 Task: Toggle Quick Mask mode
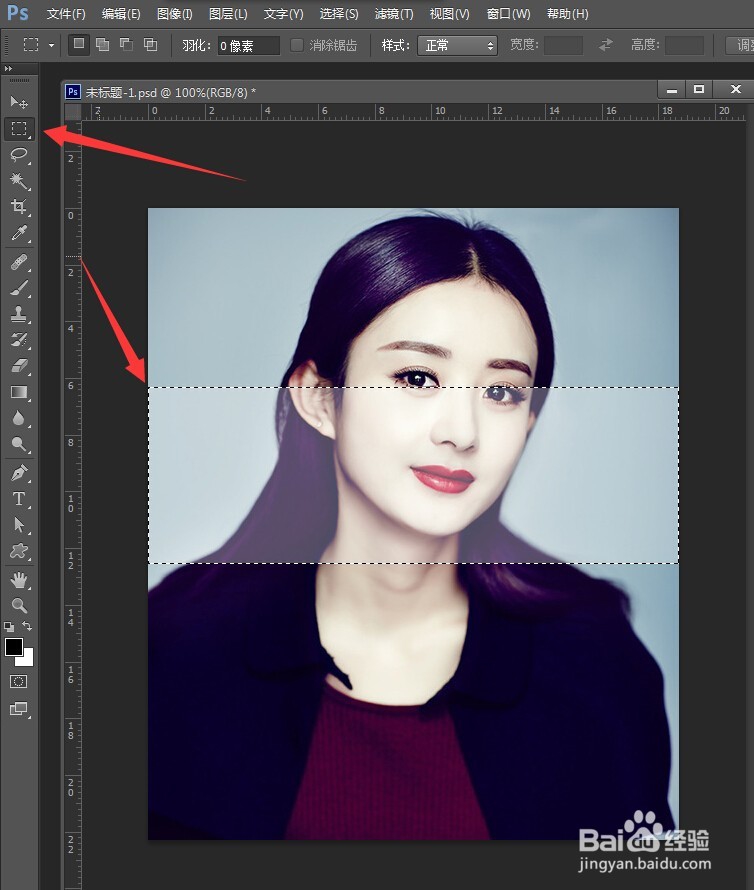19,682
